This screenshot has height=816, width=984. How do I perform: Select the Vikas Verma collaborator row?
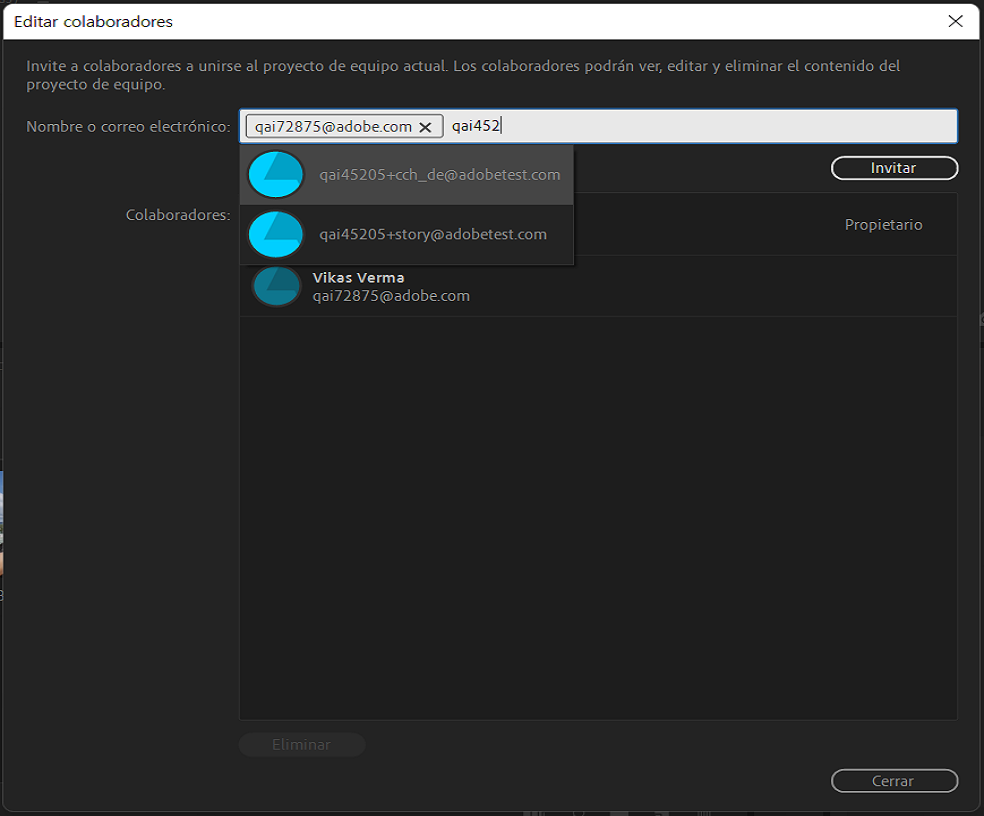[598, 286]
